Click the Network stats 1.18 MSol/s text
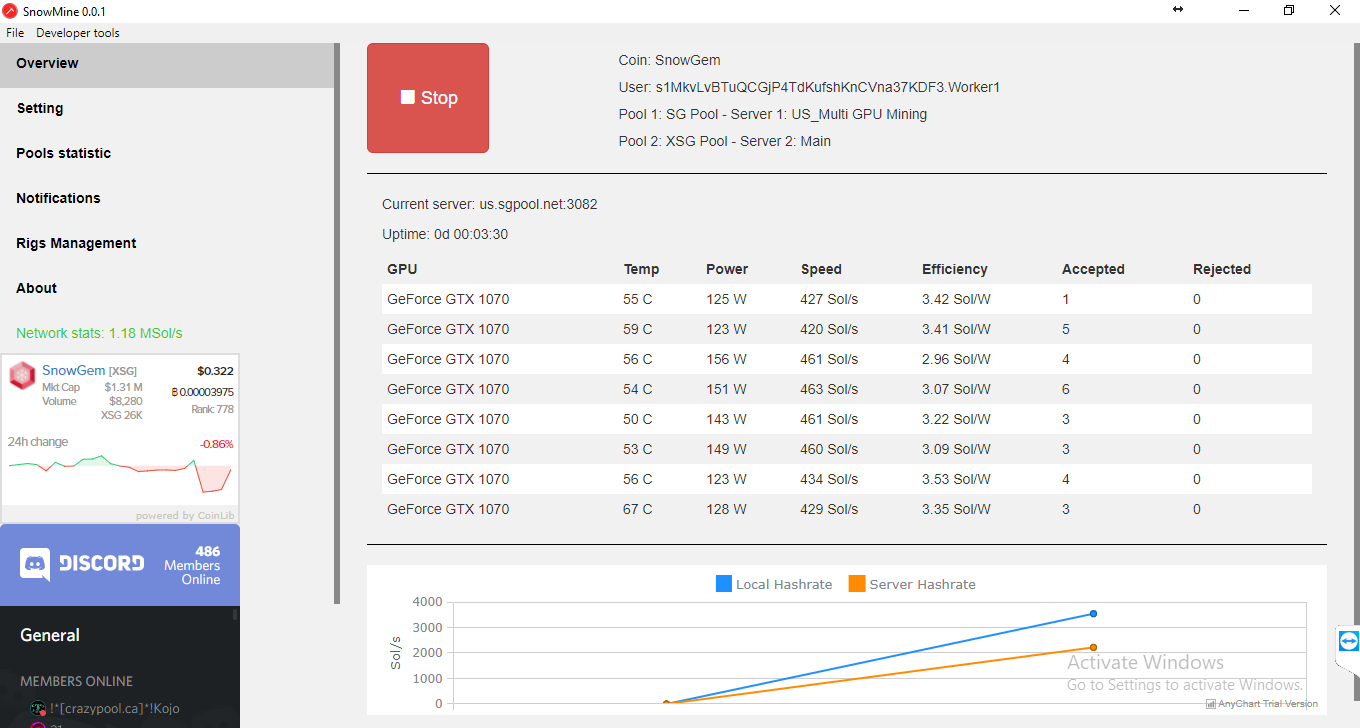1360x728 pixels. click(x=99, y=333)
